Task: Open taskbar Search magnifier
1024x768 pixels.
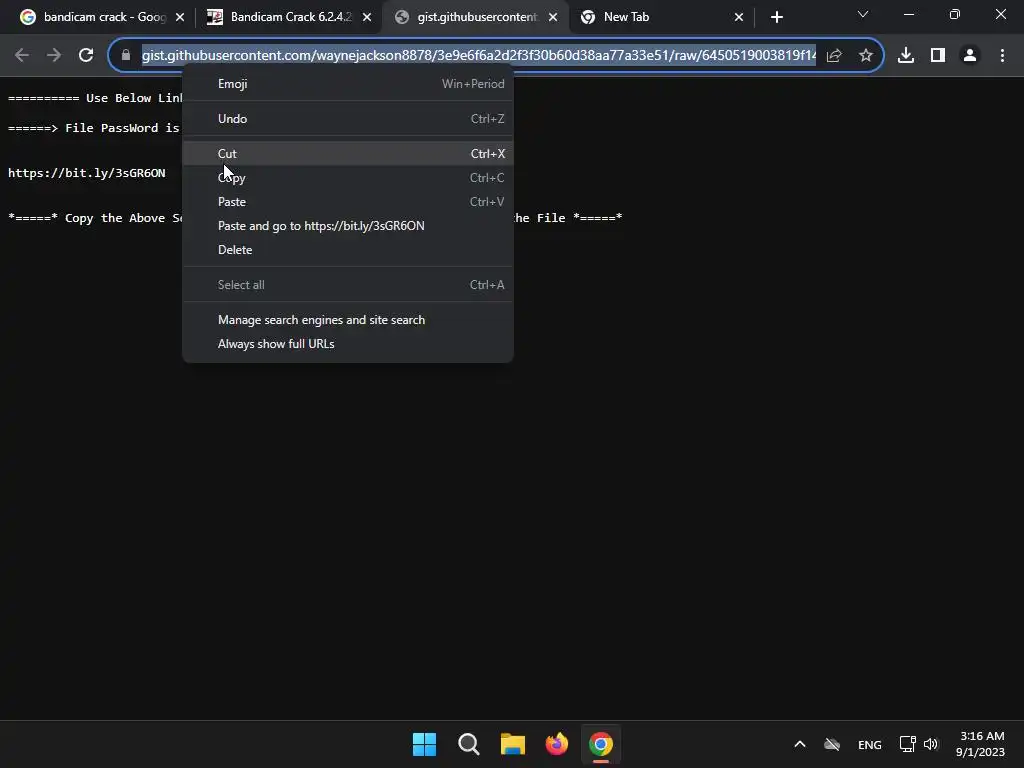Action: pyautogui.click(x=468, y=744)
